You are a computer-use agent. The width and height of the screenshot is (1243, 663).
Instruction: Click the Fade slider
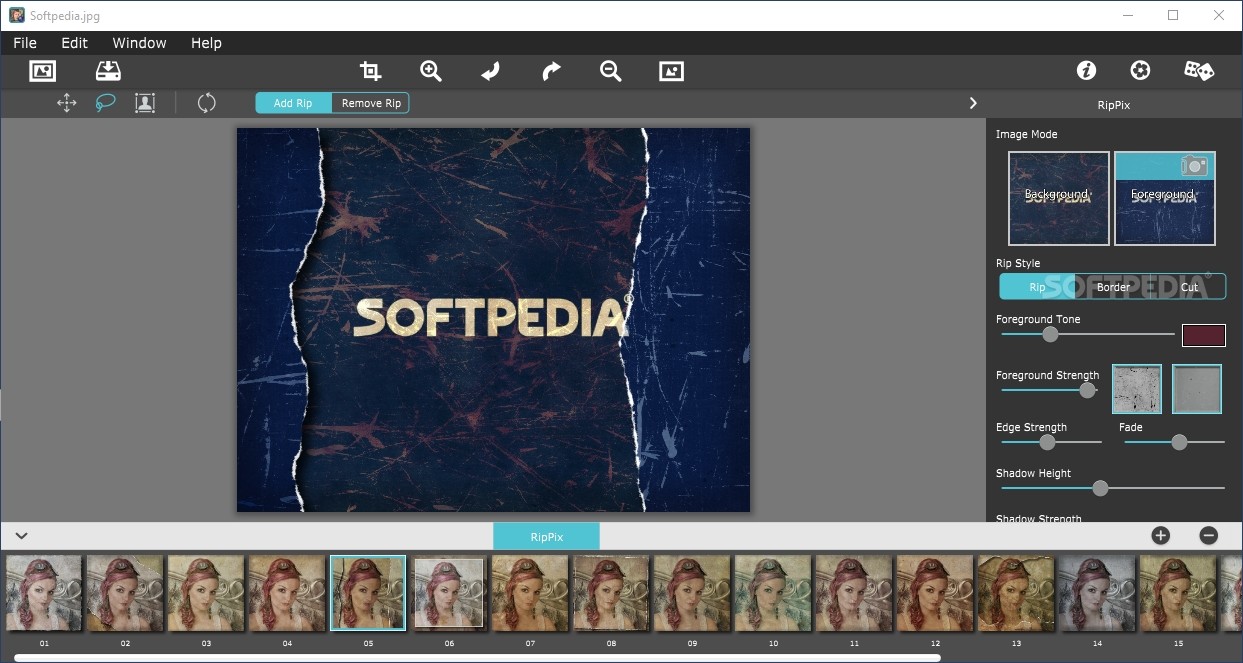[1173, 442]
